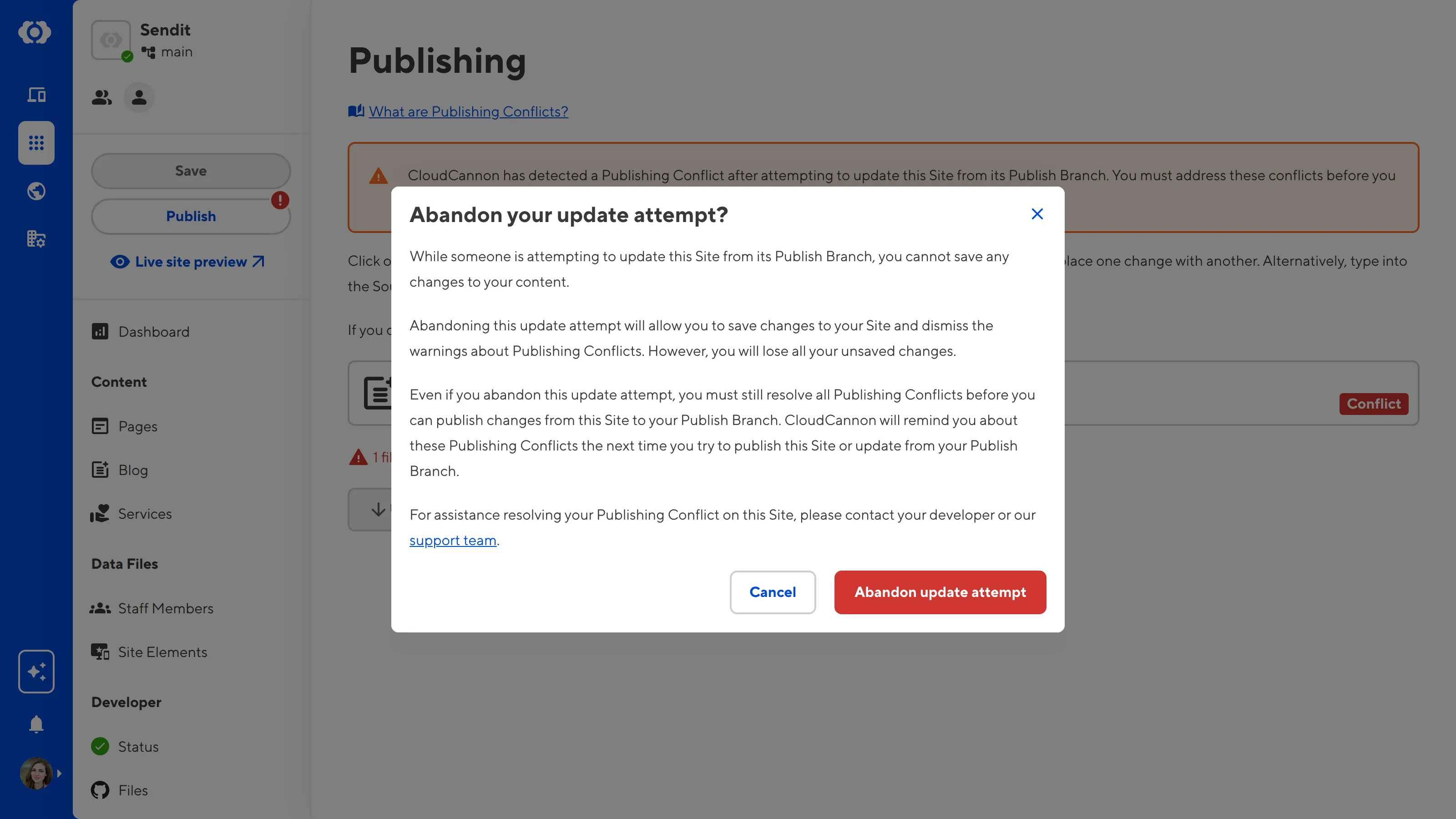Image resolution: width=1456 pixels, height=819 pixels.
Task: Close the Abandon update dialog
Action: [1036, 214]
